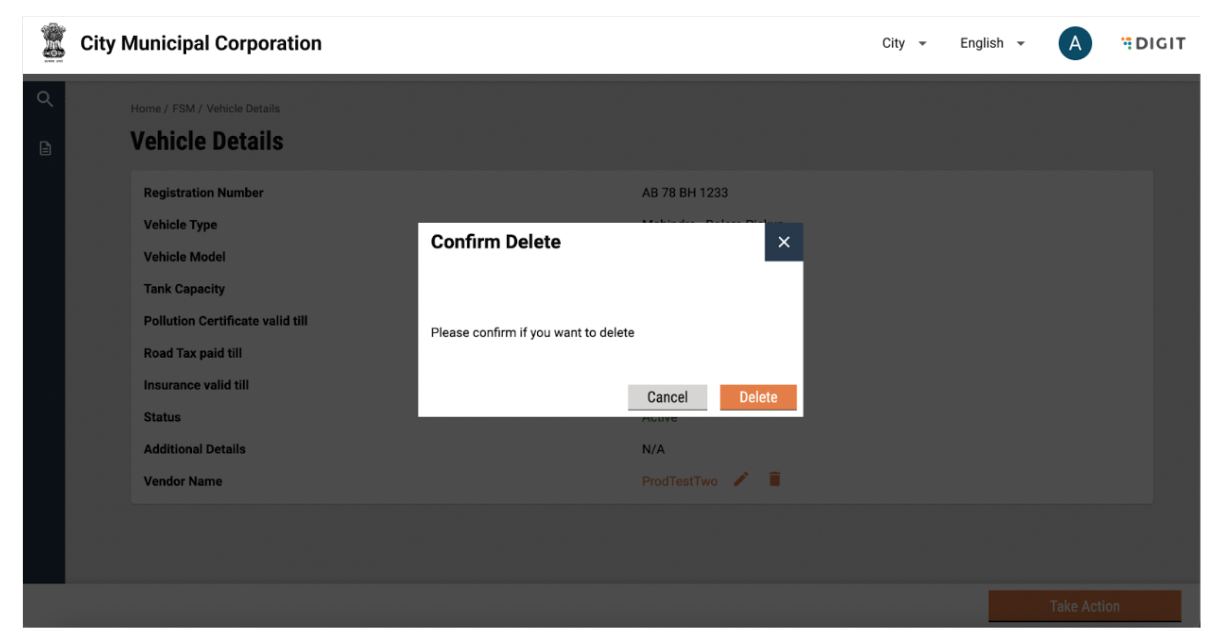Screen dimensions: 1231x636
Task: Click the pencil edit icon beside ProdTestTwo
Action: point(741,480)
